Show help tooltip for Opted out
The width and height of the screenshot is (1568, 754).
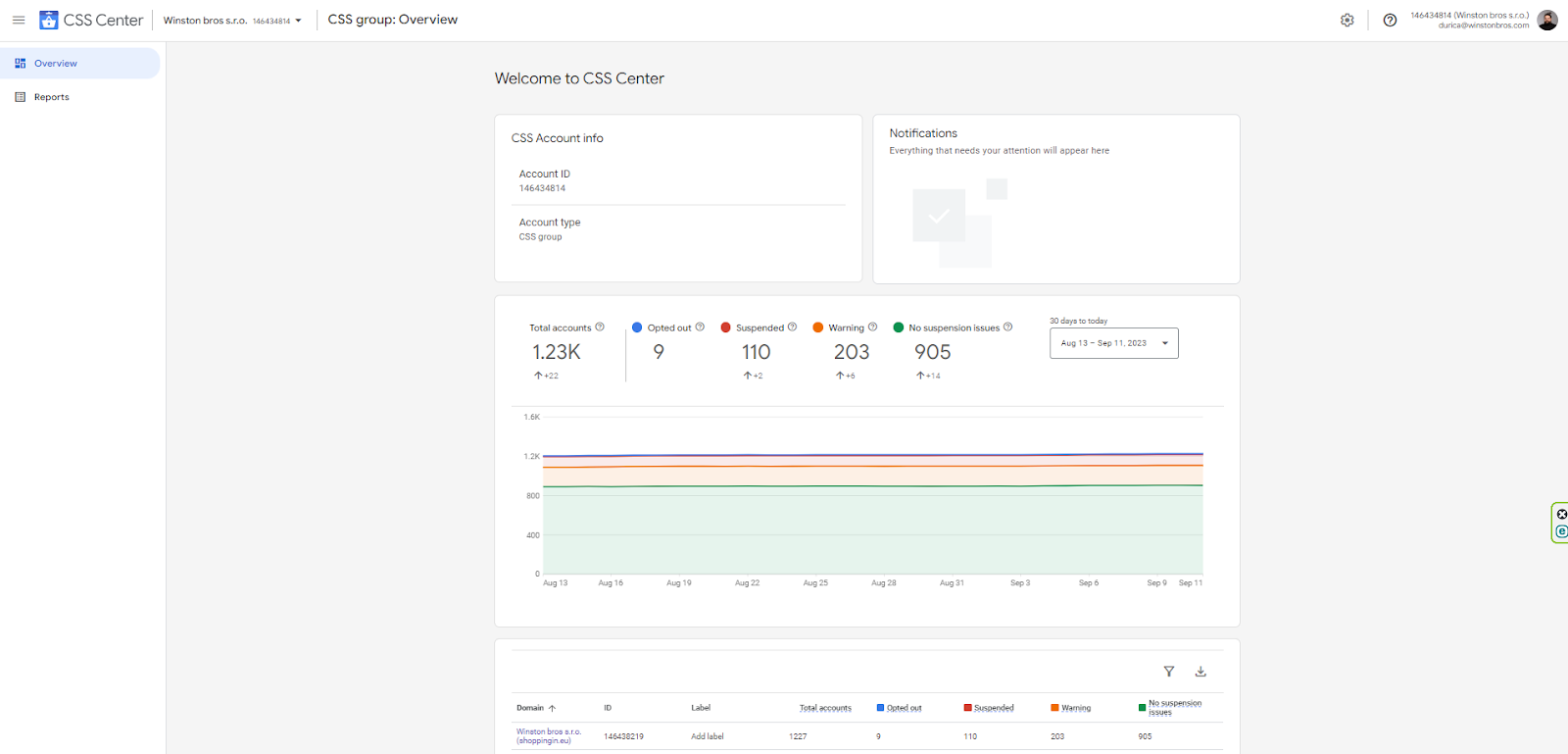(x=700, y=327)
